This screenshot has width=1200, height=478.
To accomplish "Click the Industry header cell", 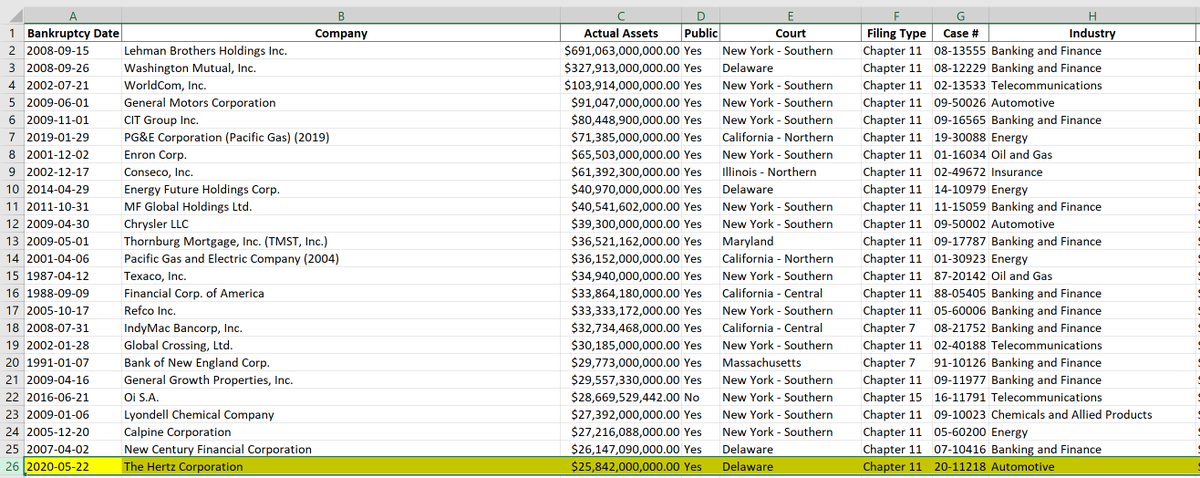I will click(x=1091, y=33).
